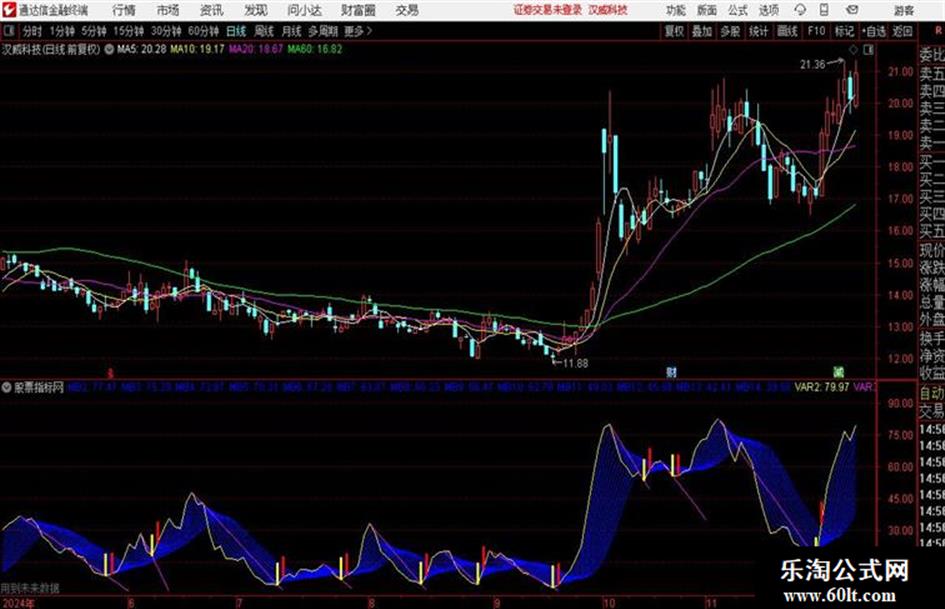The height and width of the screenshot is (609, 945).
Task: Click the 画线 drawing button
Action: (x=787, y=31)
